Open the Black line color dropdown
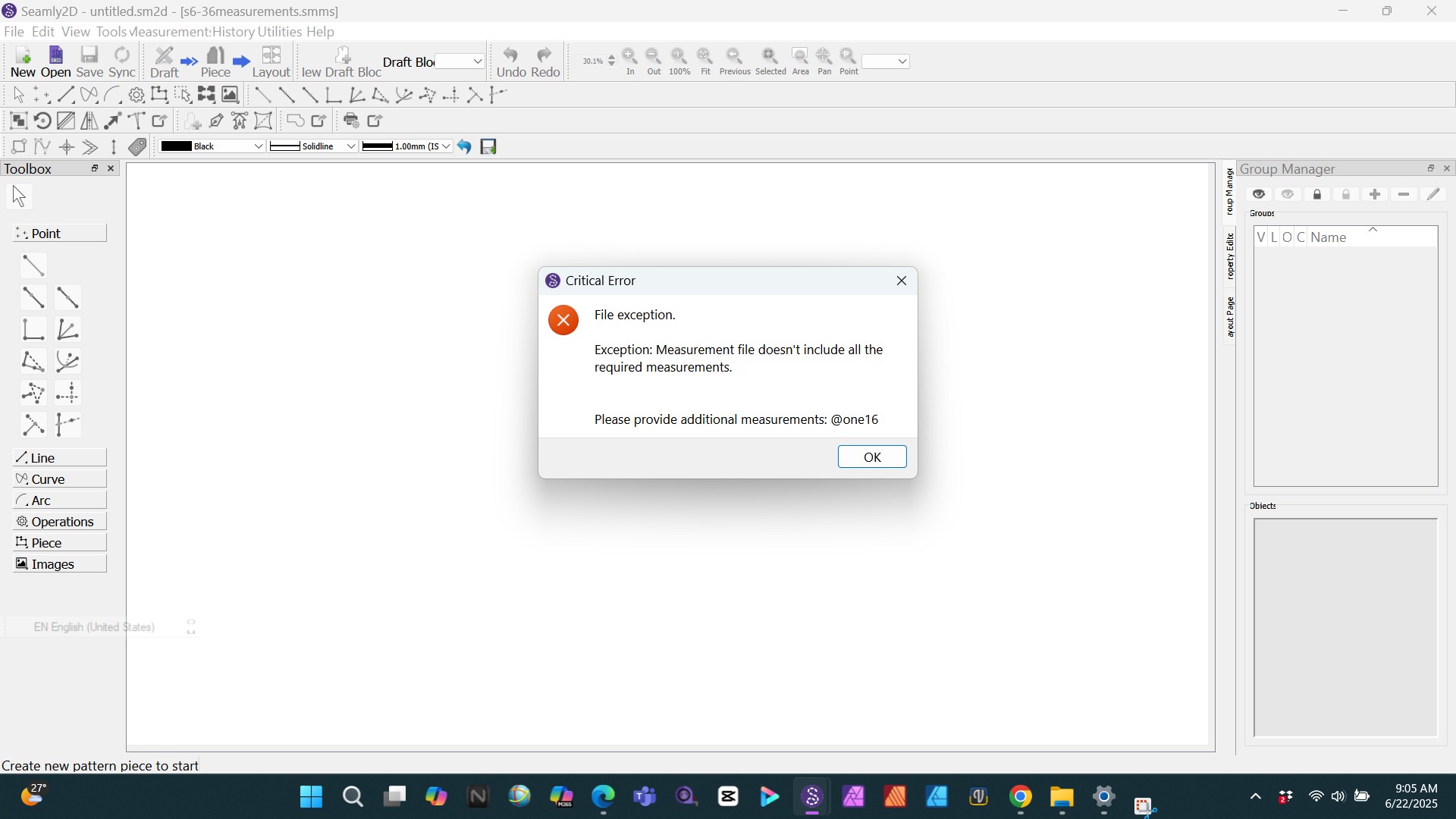Screen dimensions: 1456x819 (x=212, y=146)
